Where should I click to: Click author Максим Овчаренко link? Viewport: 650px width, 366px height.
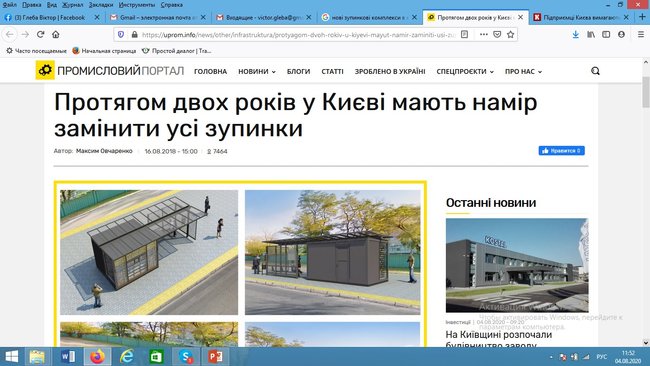tap(104, 151)
